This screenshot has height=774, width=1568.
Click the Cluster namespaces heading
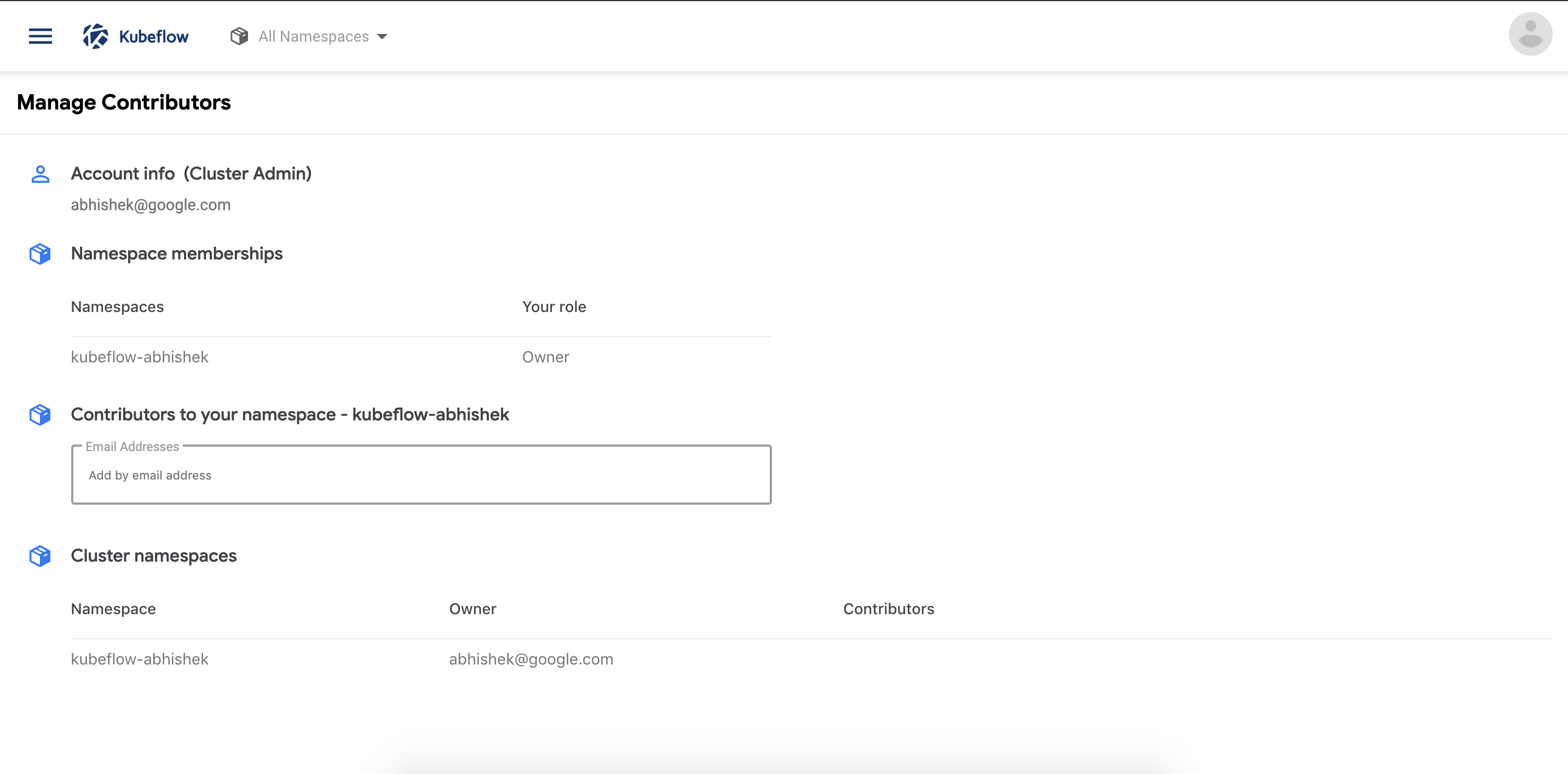154,556
